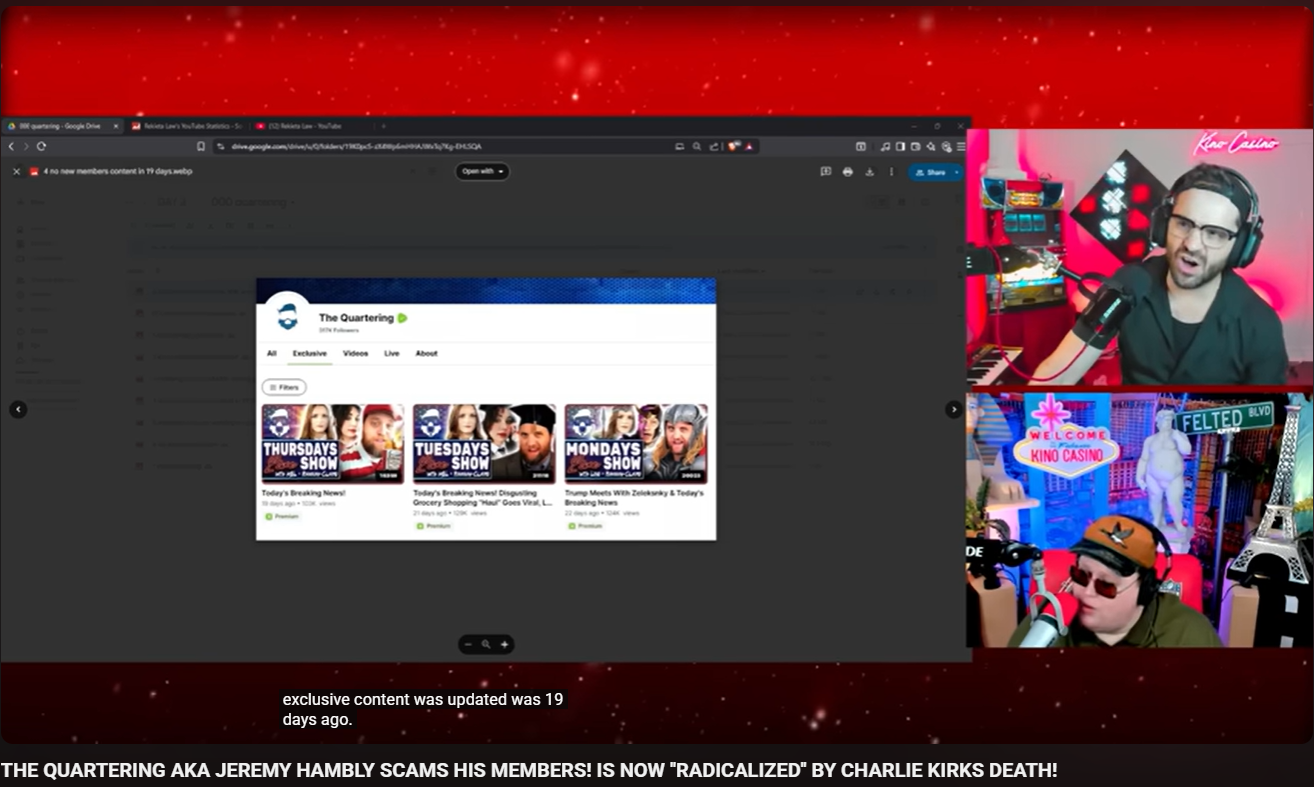This screenshot has height=787, width=1314.
Task: Zoom out of the preview image
Action: tap(468, 645)
